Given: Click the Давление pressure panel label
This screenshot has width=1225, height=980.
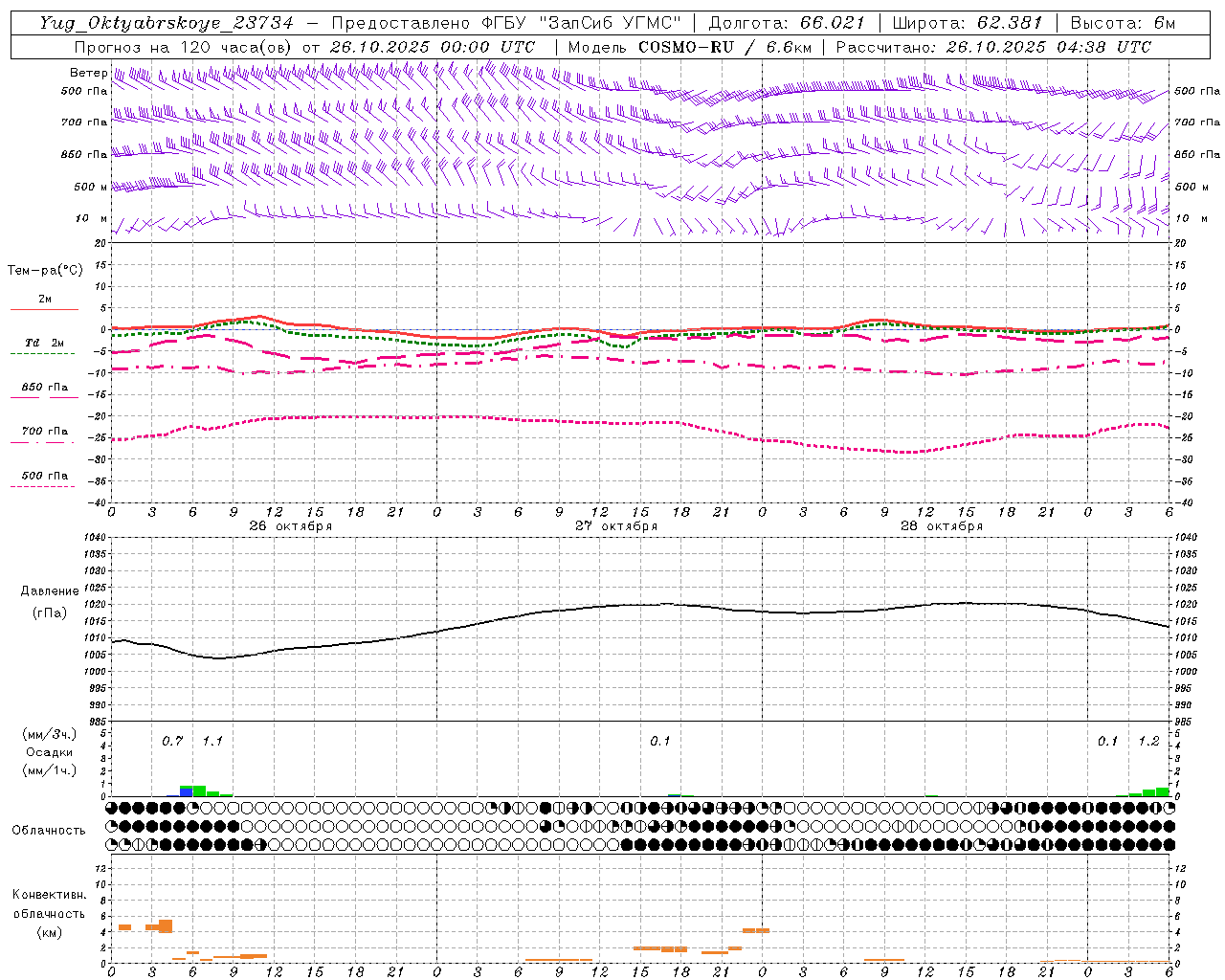Looking at the screenshot, I should 49,591.
